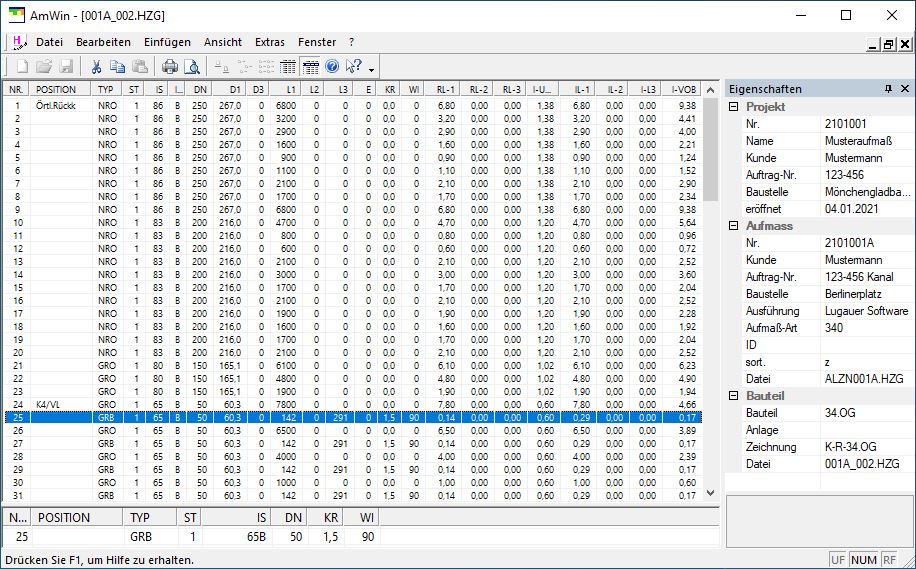Select row 24 K4/VL position cell
The image size is (916, 569).
click(x=60, y=404)
